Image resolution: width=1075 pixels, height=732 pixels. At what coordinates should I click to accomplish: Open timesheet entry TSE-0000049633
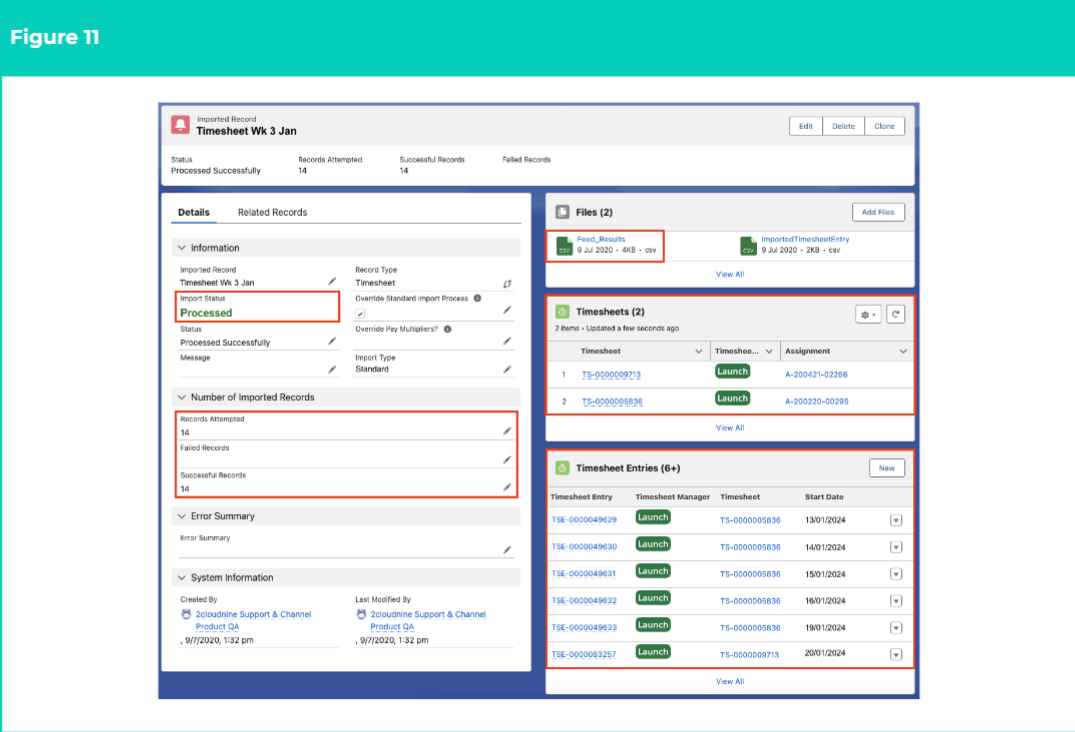pyautogui.click(x=584, y=628)
